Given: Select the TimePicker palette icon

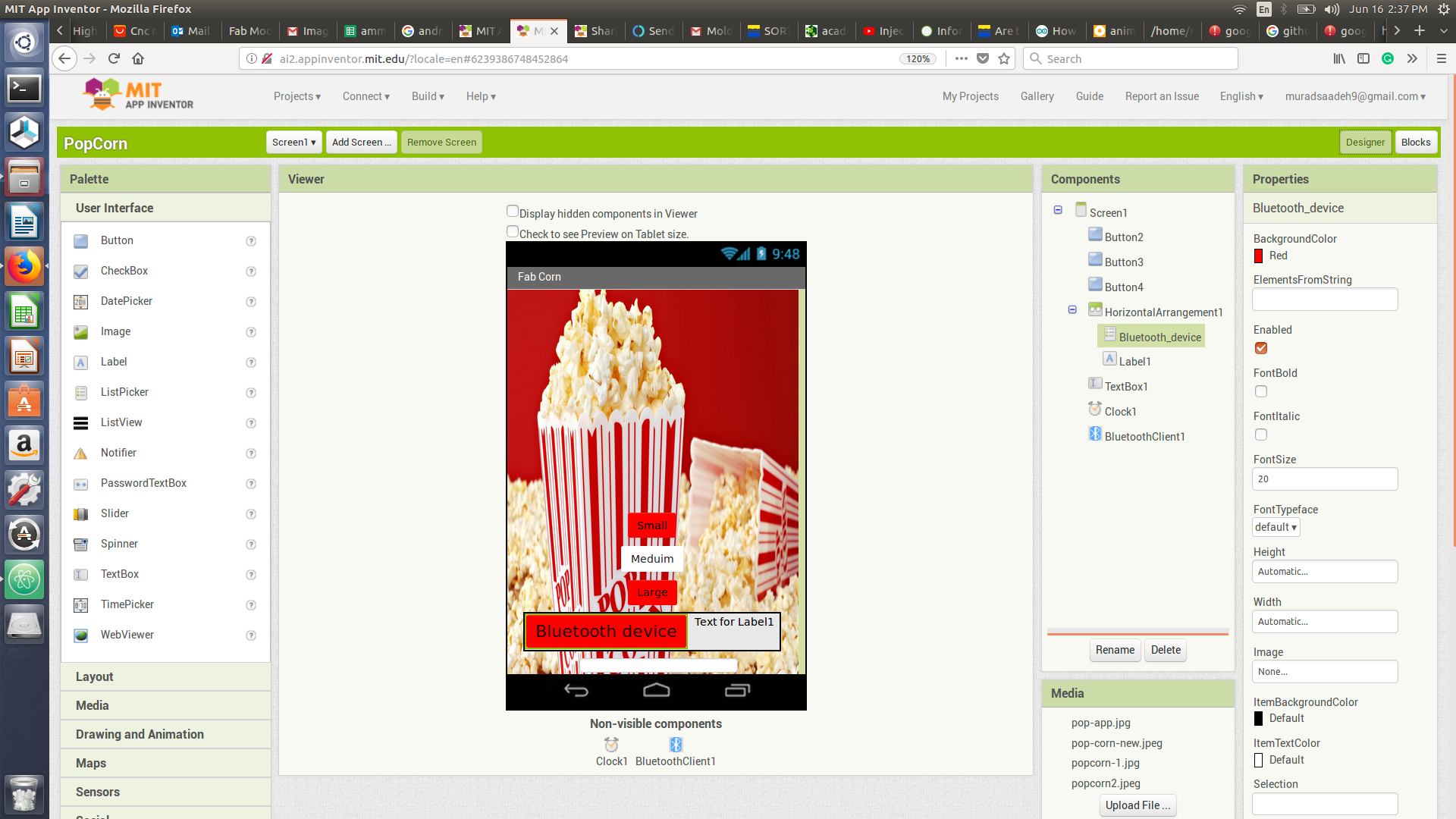Looking at the screenshot, I should click(x=81, y=605).
